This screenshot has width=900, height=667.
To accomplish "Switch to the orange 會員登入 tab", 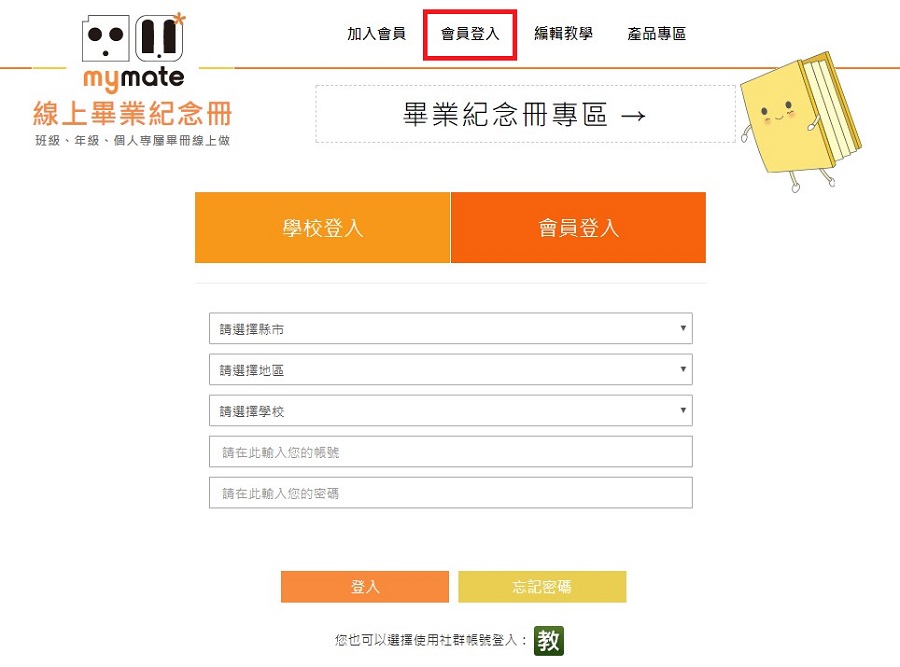I will click(578, 228).
